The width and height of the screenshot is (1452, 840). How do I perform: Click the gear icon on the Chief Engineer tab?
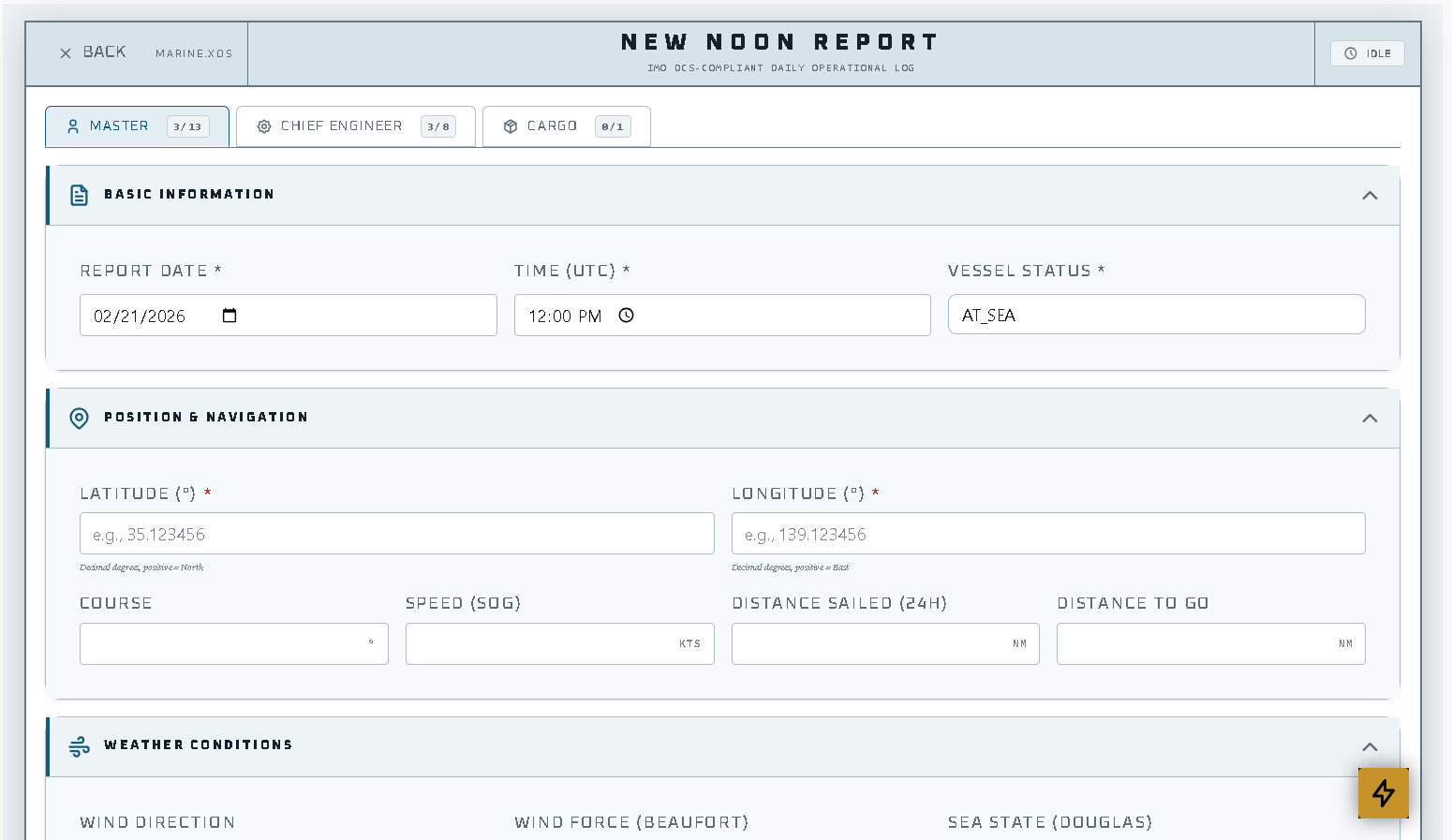(264, 125)
